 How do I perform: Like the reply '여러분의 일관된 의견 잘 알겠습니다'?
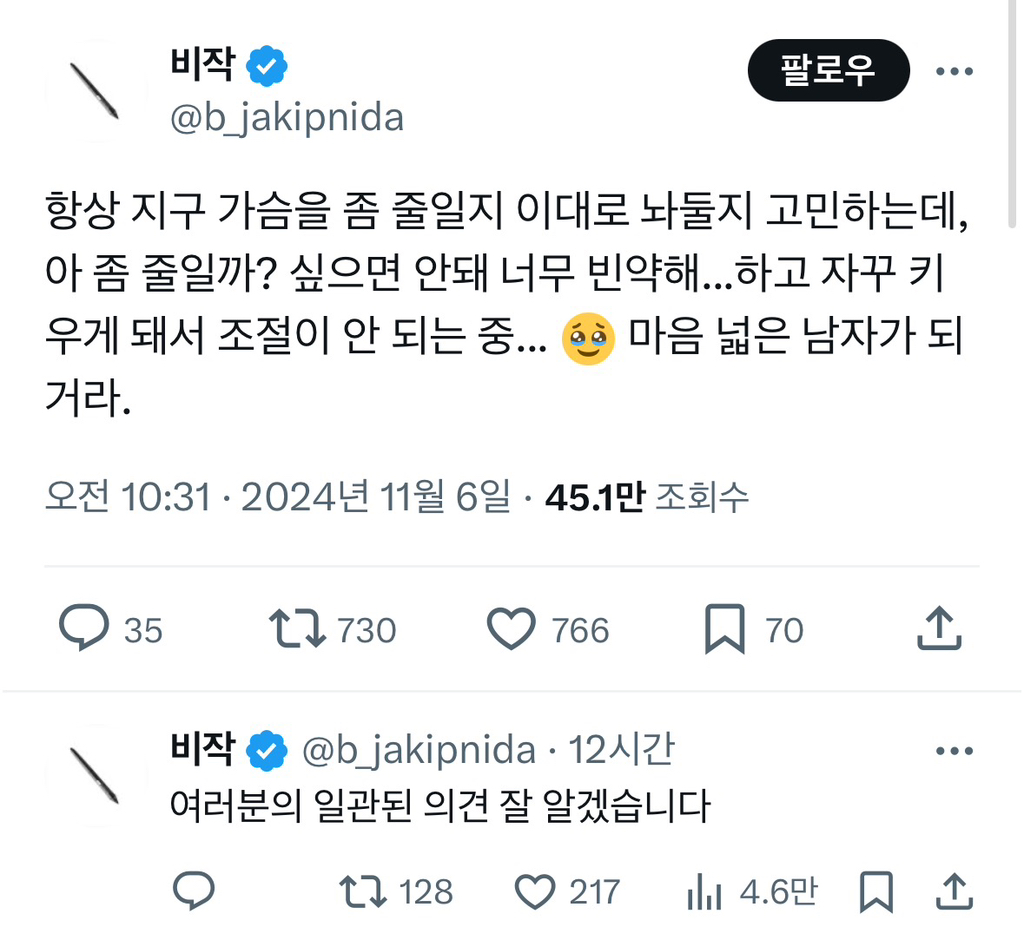click(537, 893)
